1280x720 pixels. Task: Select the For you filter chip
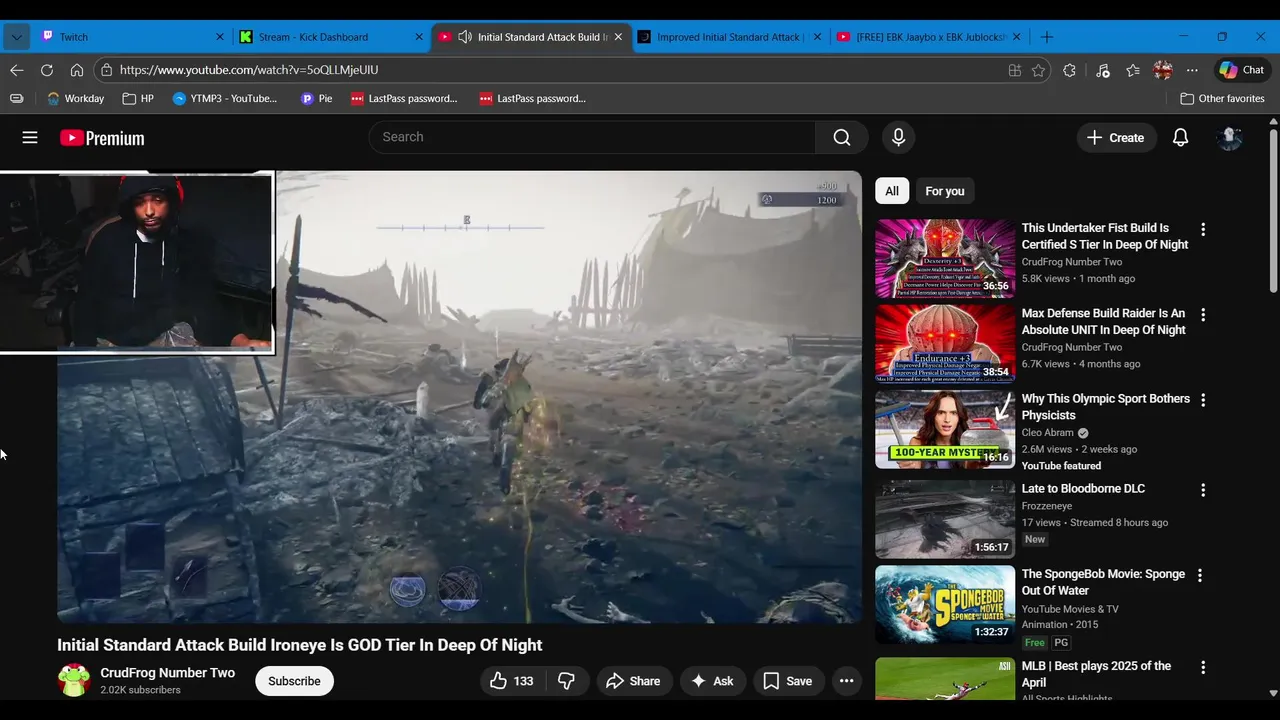pos(945,191)
